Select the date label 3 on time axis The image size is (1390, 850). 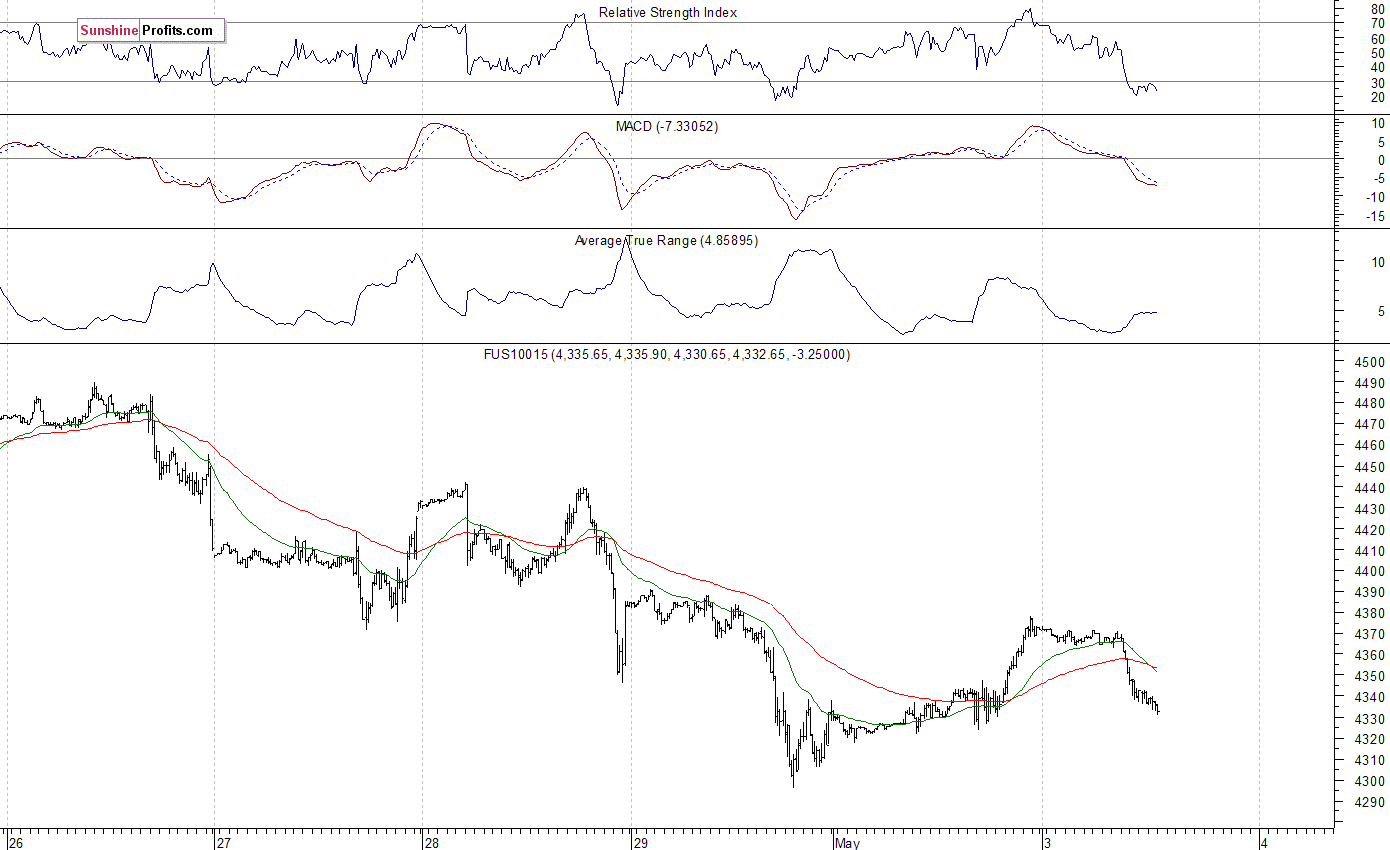tap(1049, 843)
